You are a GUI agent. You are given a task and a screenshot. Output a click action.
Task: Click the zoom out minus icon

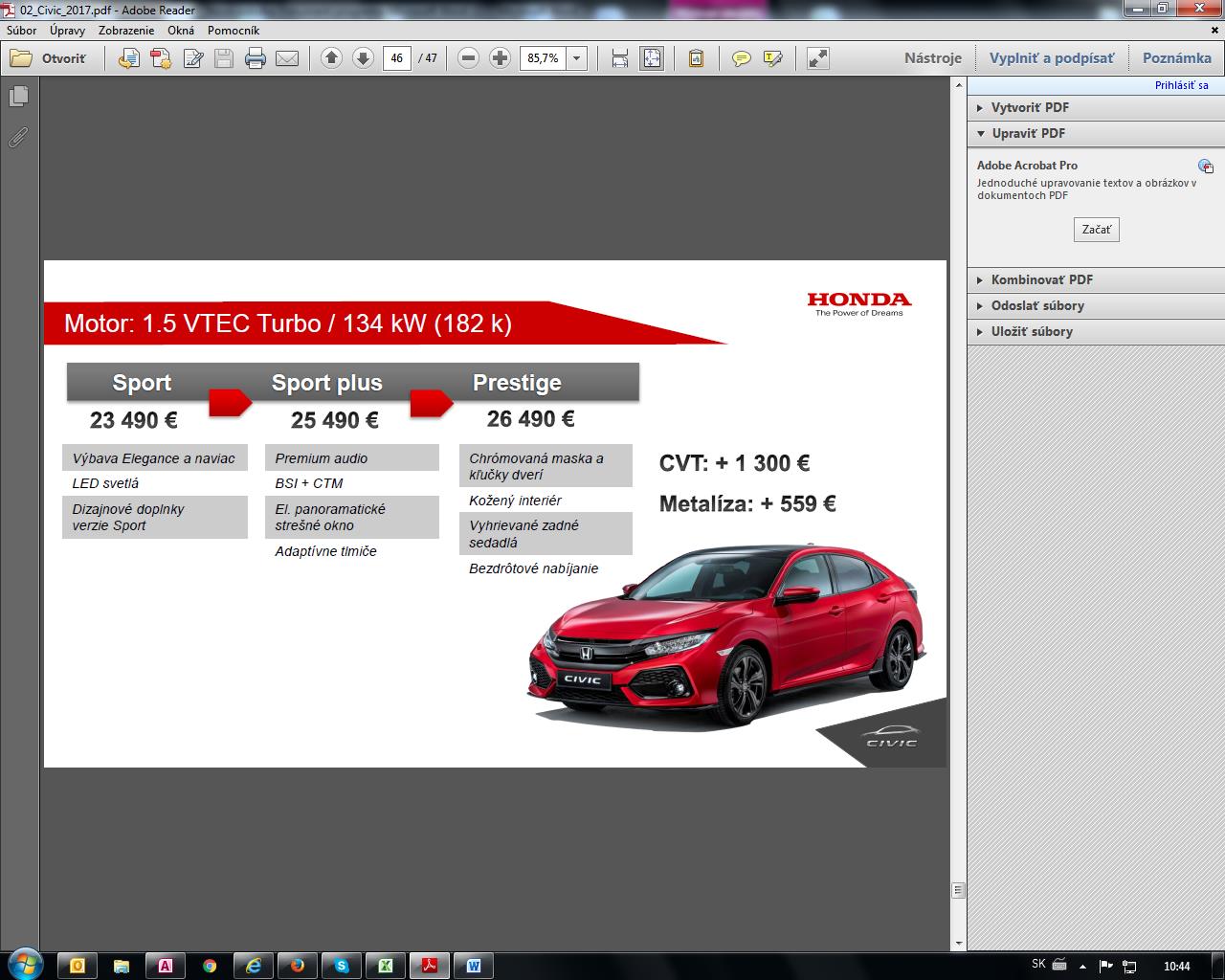[x=468, y=58]
